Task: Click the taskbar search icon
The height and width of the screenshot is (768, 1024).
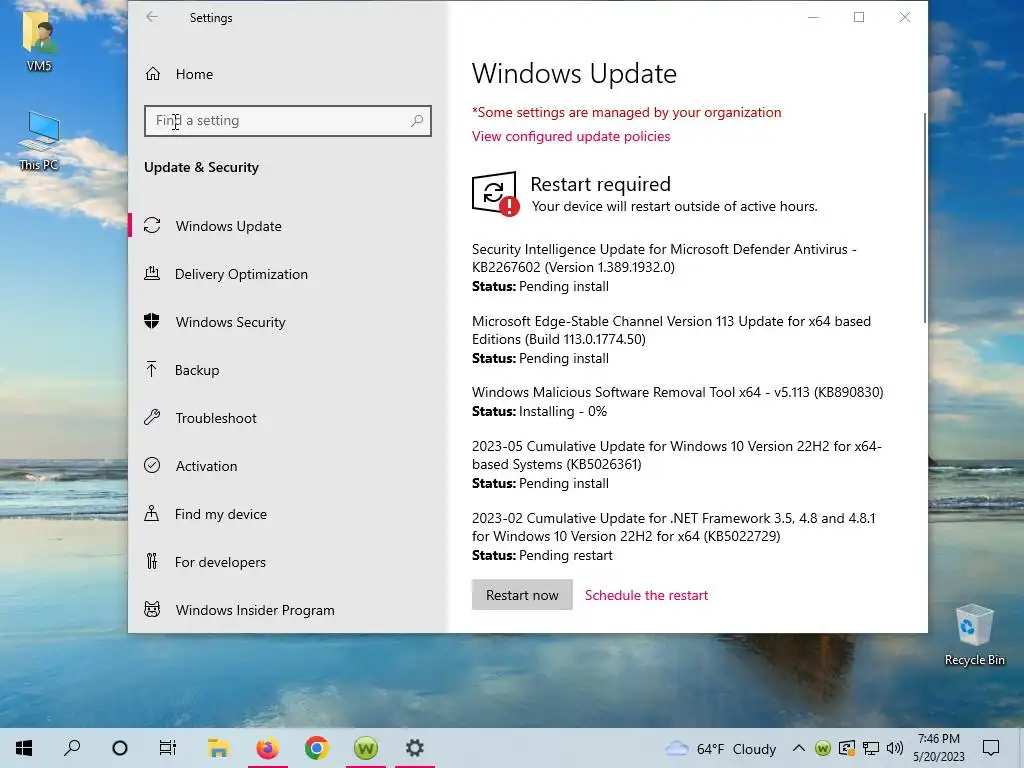Action: [x=72, y=748]
